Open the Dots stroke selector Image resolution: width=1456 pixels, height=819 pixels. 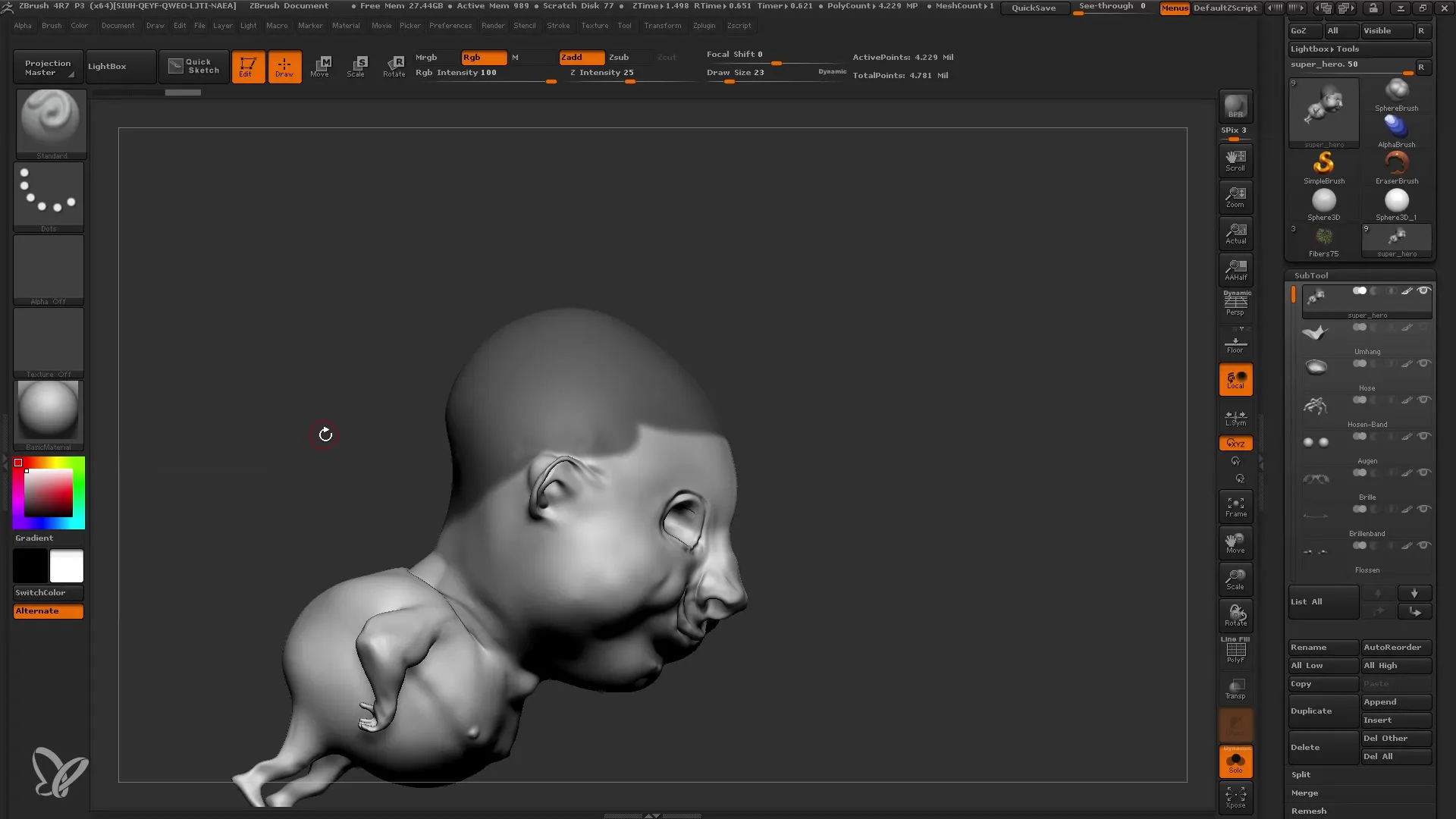tap(49, 196)
